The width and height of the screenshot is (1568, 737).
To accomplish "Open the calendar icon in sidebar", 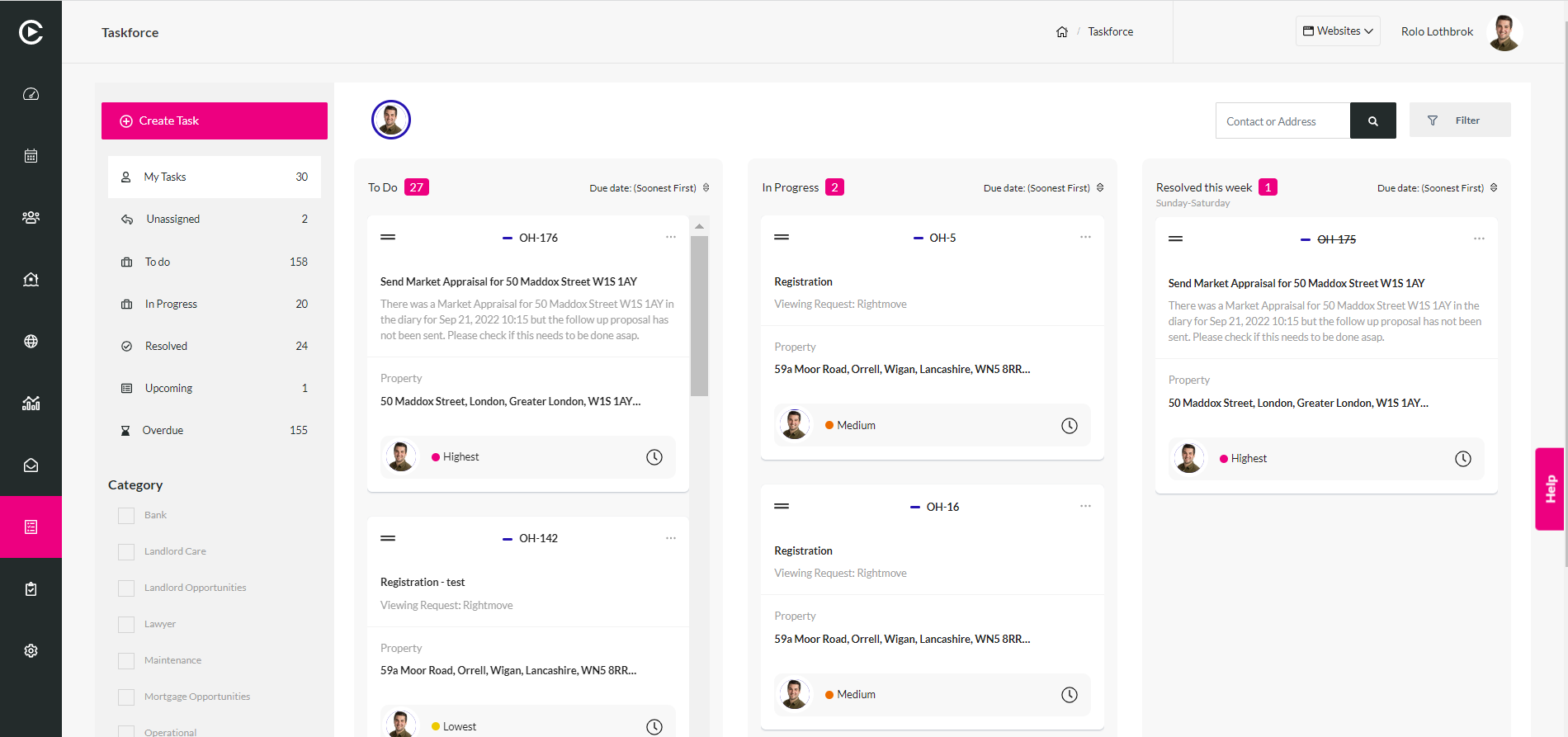I will tap(31, 156).
